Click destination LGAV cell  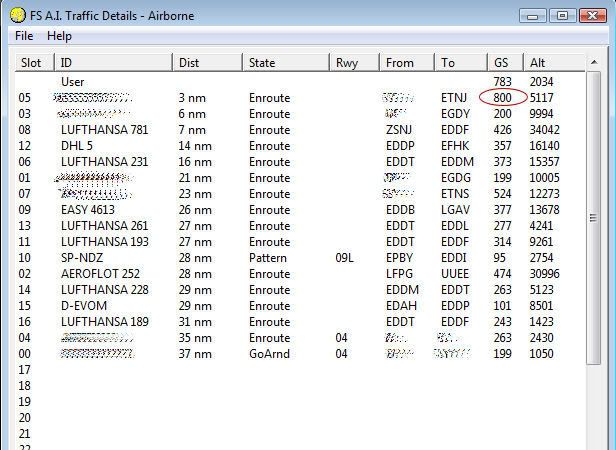[455, 209]
